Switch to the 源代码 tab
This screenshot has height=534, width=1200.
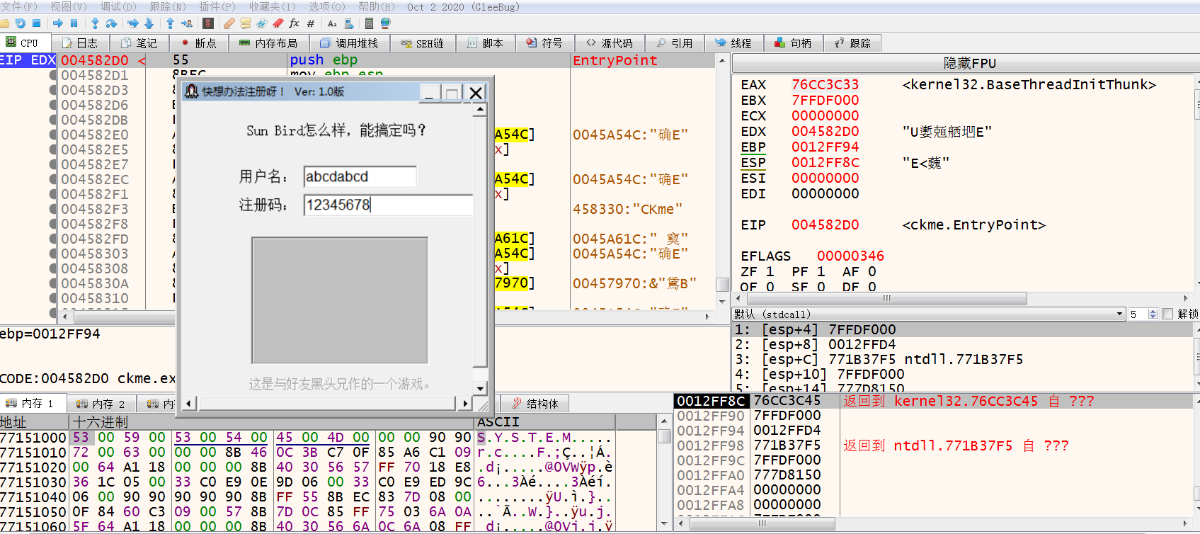(x=609, y=43)
